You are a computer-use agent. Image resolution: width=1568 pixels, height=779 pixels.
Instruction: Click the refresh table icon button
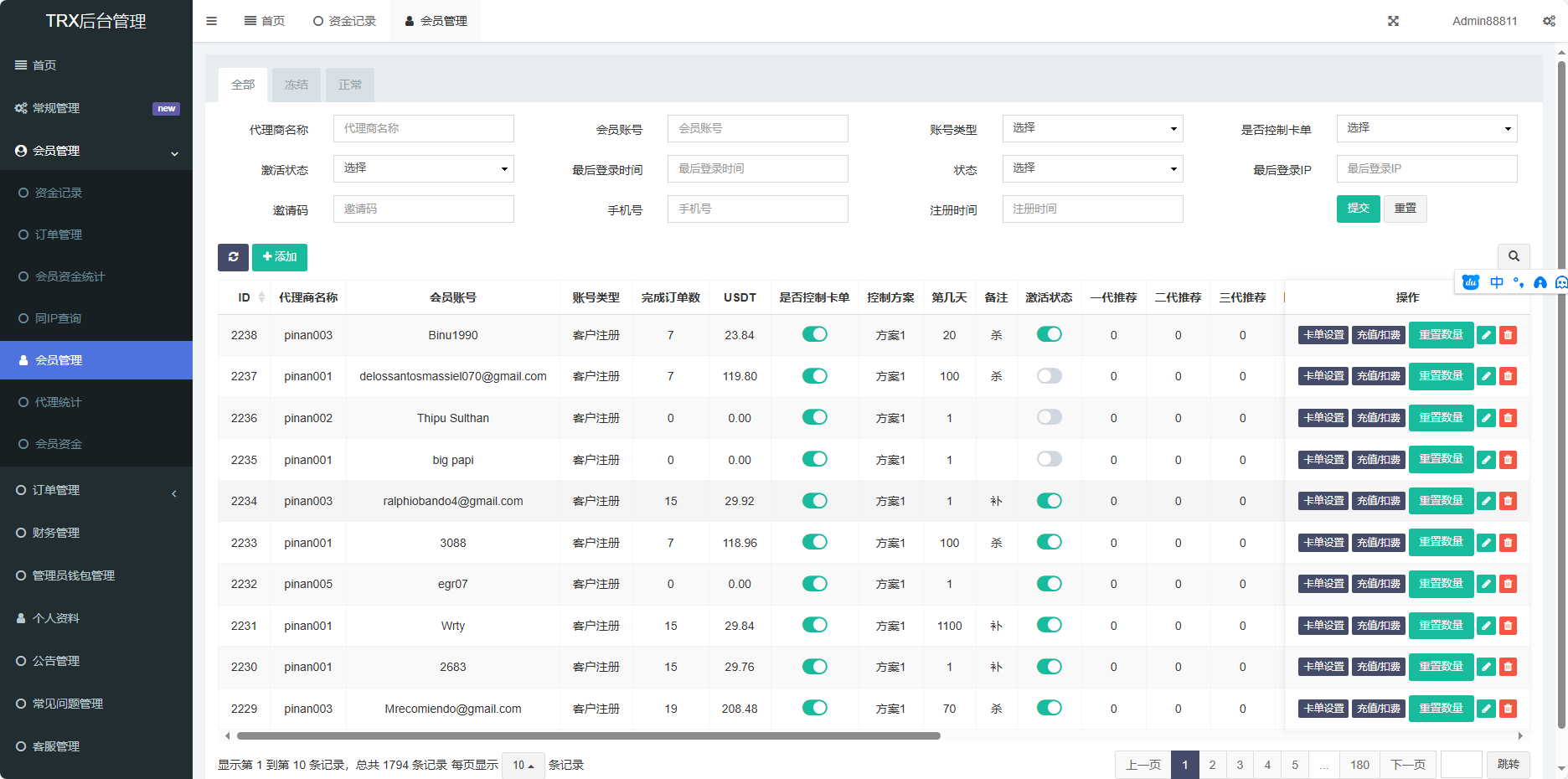point(233,257)
